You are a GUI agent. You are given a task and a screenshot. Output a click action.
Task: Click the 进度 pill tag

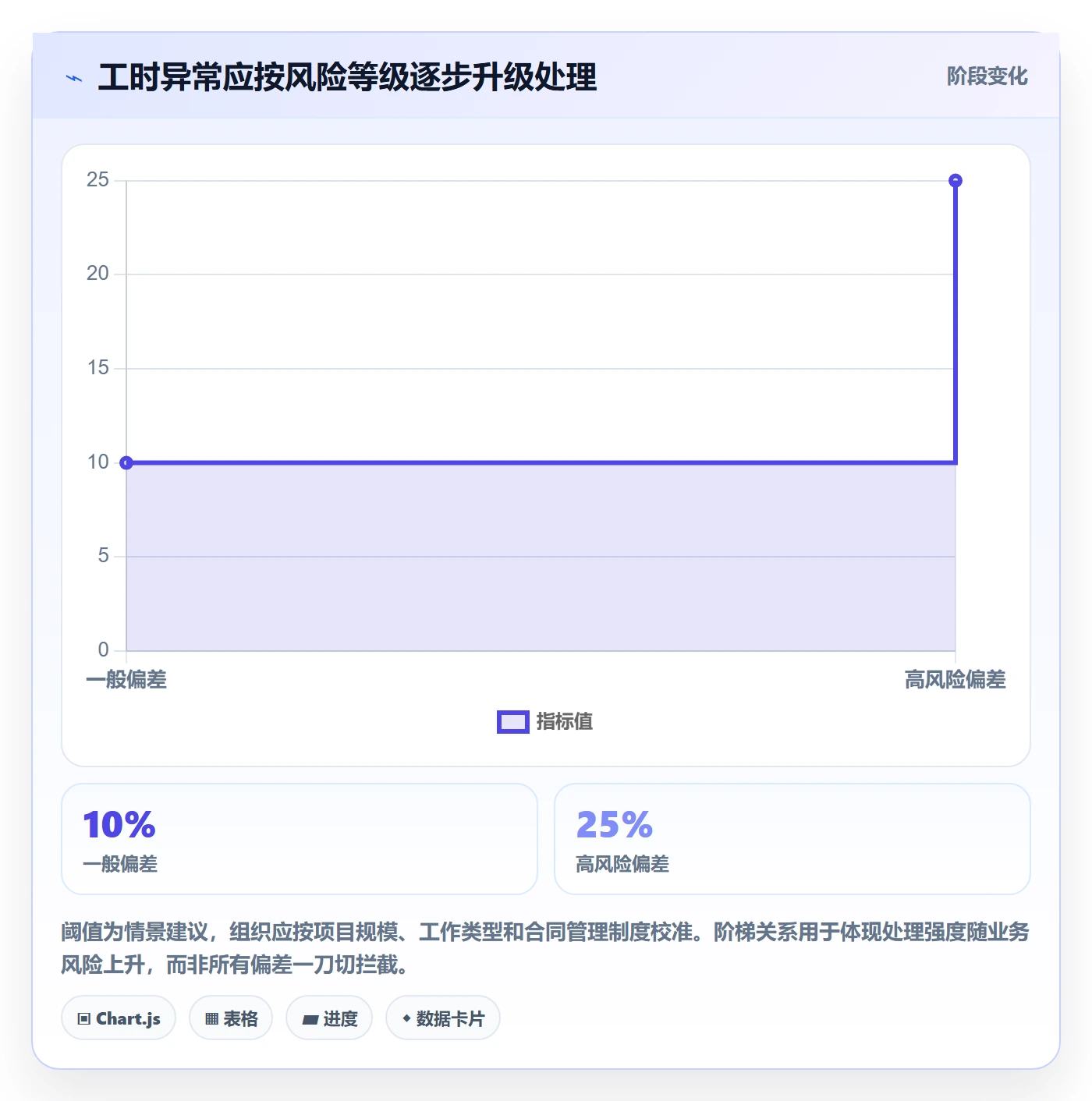[329, 1018]
